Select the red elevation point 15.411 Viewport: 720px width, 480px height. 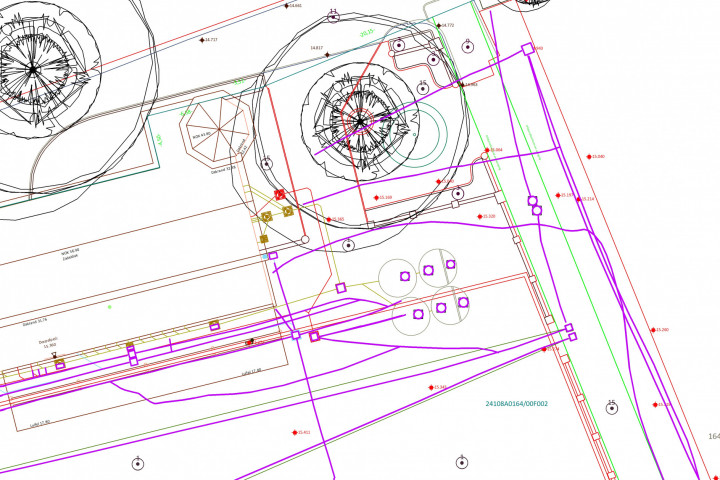(294, 432)
